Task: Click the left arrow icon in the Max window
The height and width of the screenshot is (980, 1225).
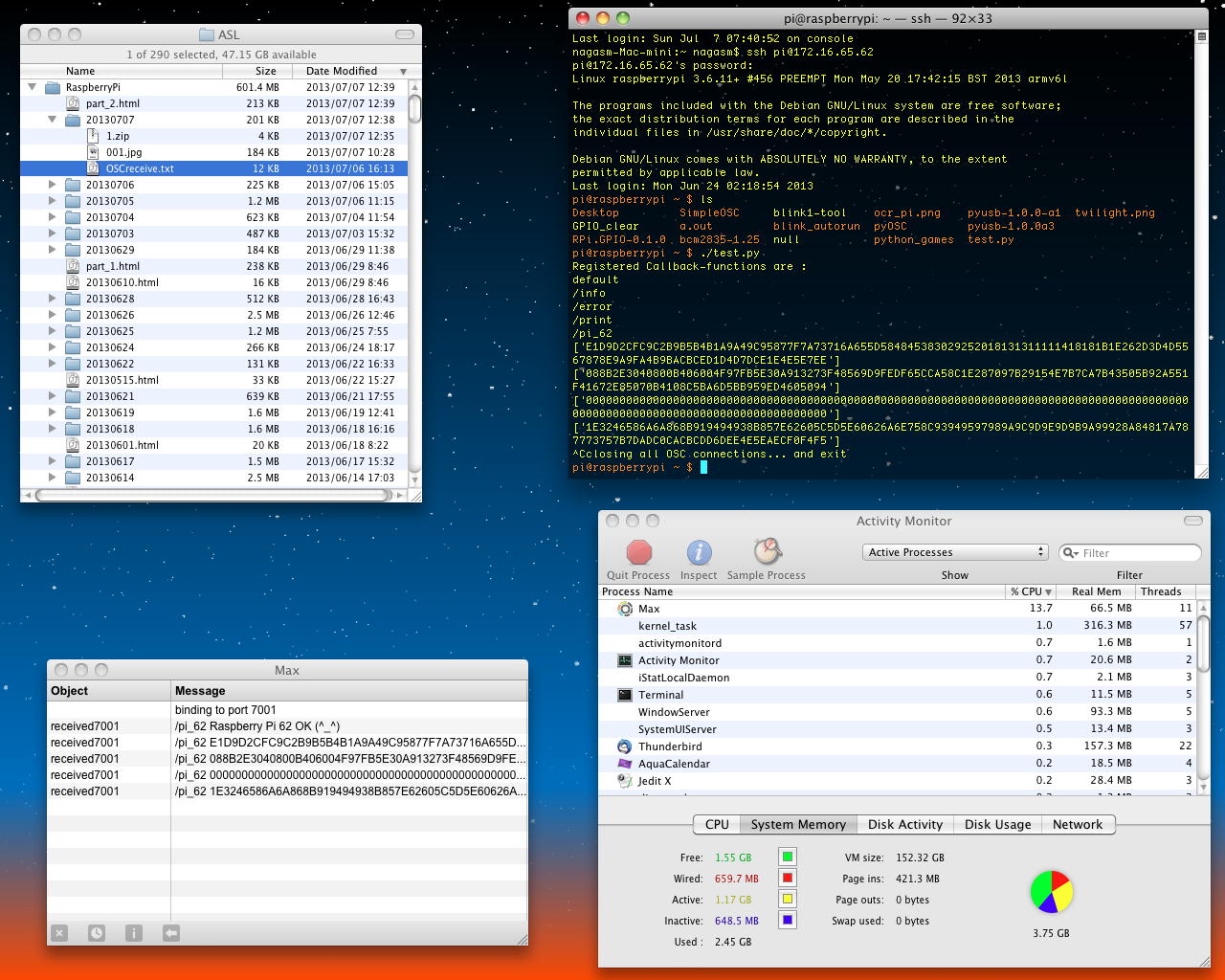Action: pyautogui.click(x=171, y=933)
